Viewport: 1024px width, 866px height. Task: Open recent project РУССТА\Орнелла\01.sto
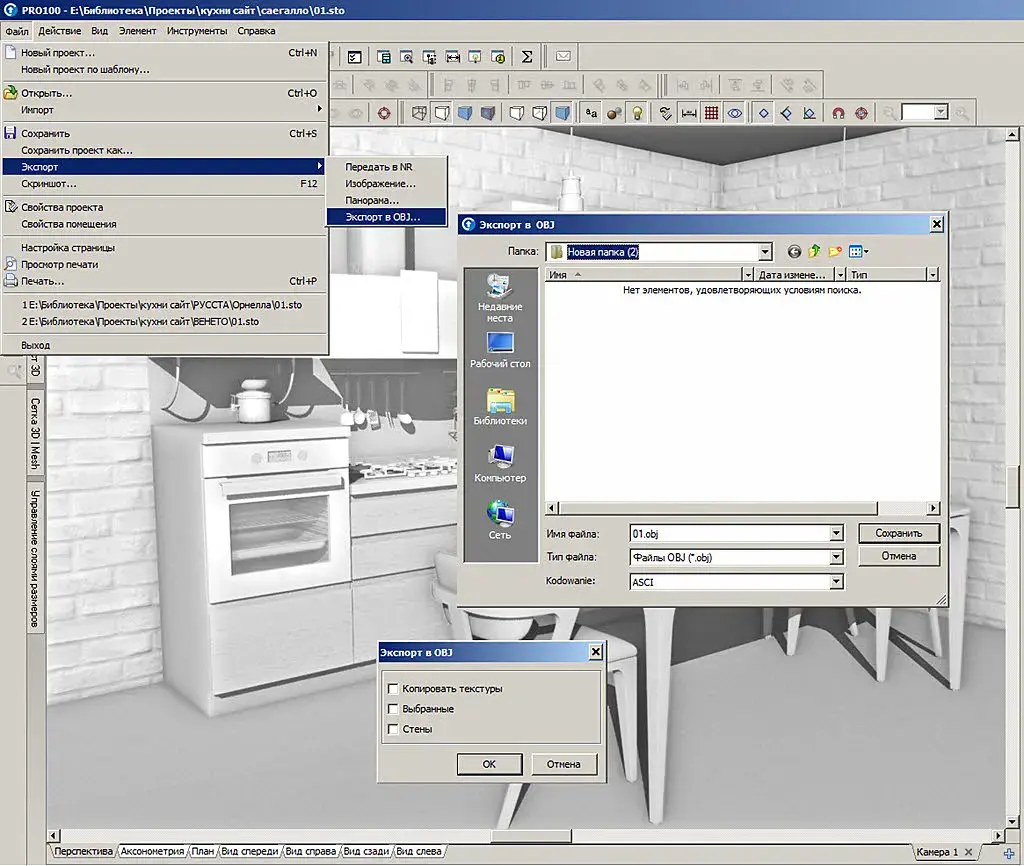[x=163, y=305]
